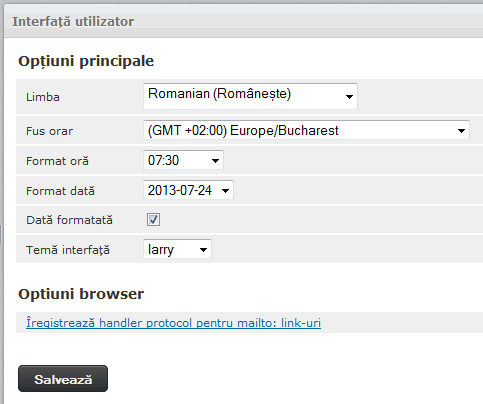Click the arrow next to larry theme
Screen dimensions: 483x404
[x=203, y=250]
